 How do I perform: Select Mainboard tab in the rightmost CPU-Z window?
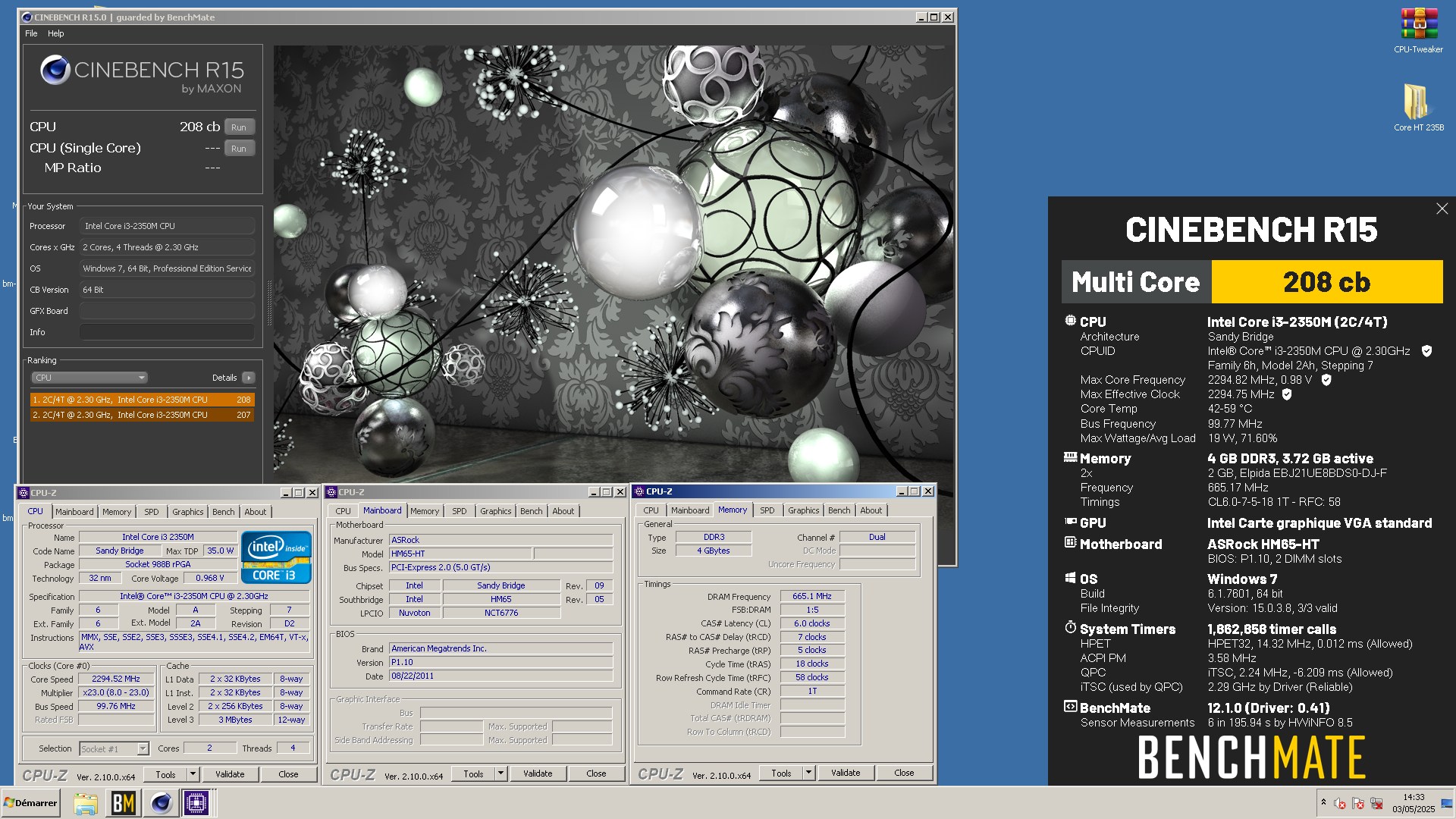[x=690, y=510]
